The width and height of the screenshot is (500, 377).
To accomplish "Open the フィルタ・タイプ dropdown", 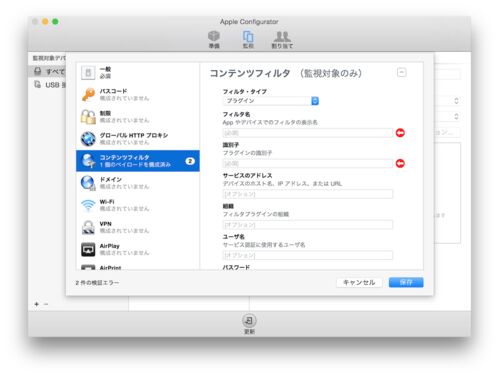I will tap(271, 101).
